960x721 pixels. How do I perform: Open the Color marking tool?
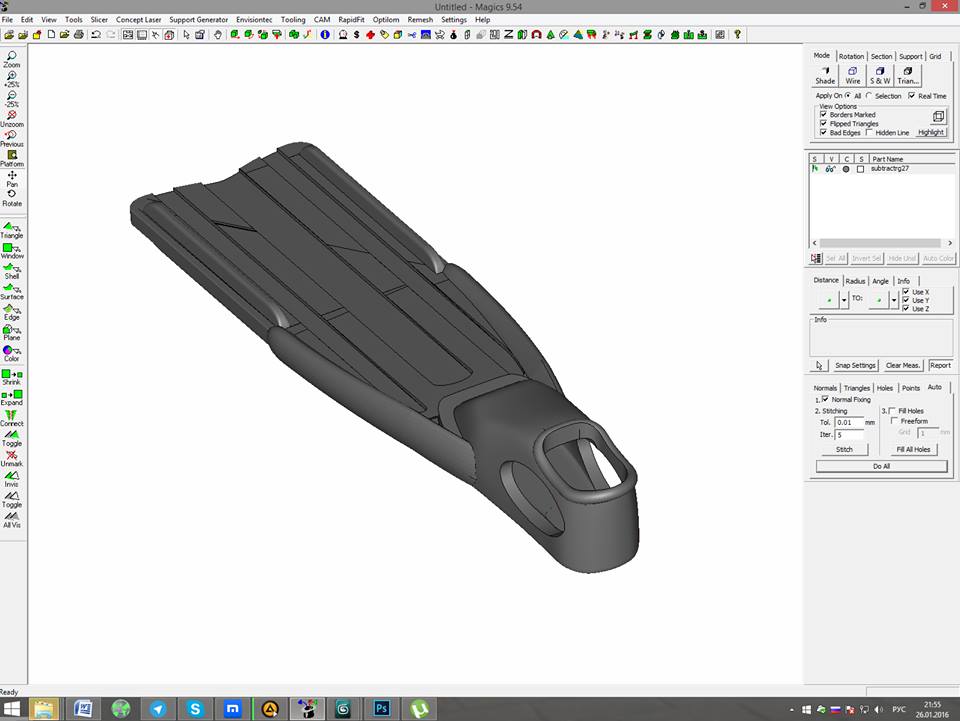pos(12,353)
